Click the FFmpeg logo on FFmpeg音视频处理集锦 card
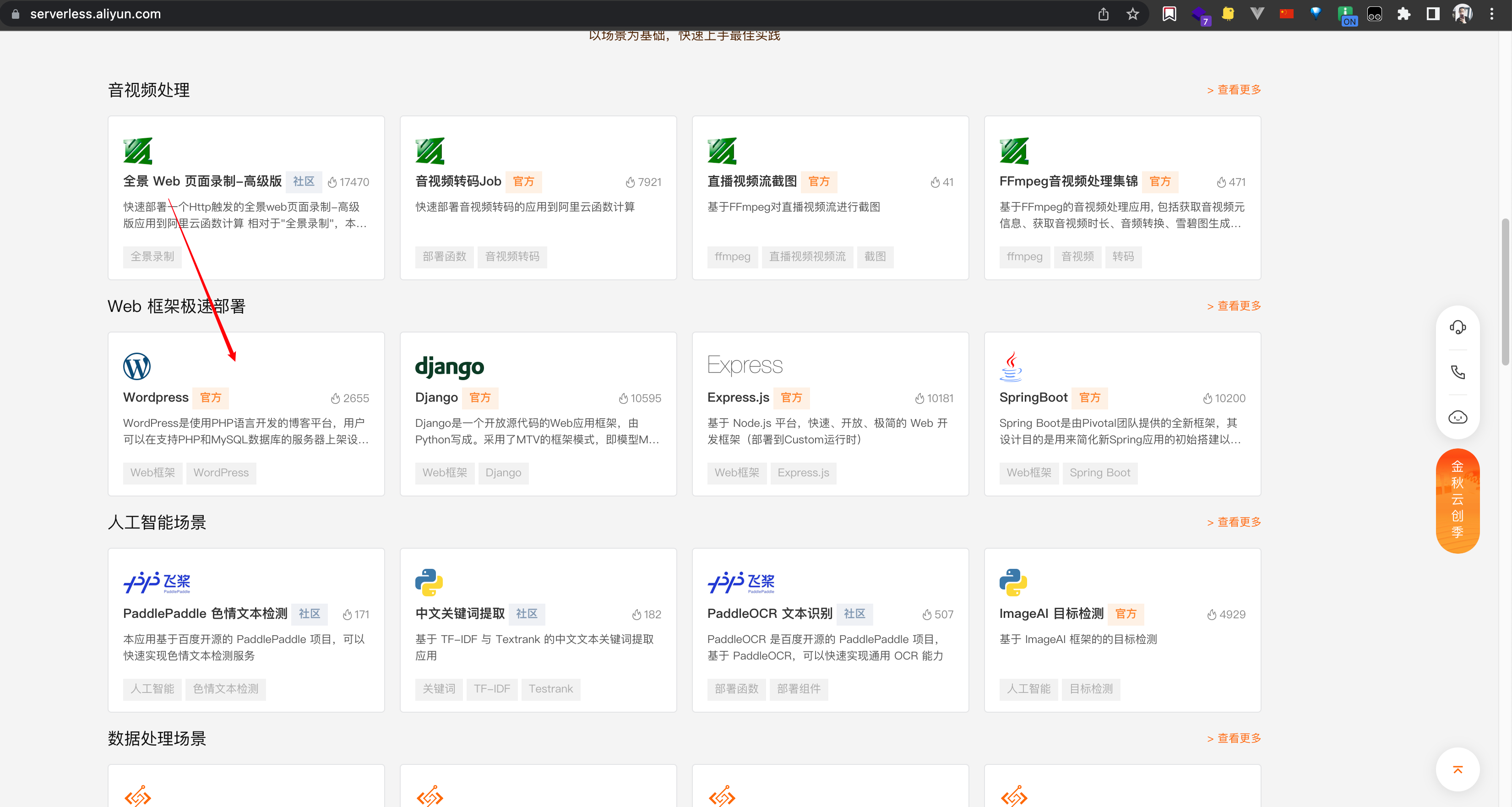Viewport: 1512px width, 807px height. coord(1014,151)
